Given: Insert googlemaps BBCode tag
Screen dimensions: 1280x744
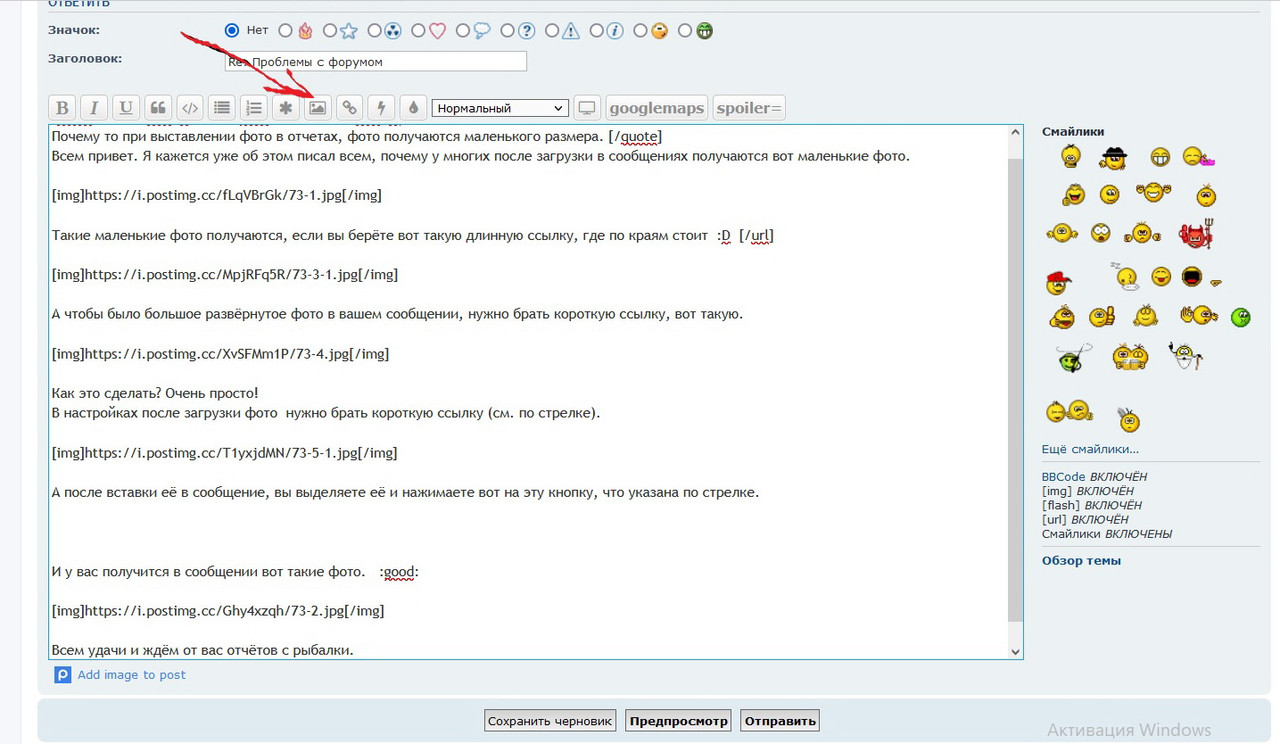Looking at the screenshot, I should [x=656, y=108].
